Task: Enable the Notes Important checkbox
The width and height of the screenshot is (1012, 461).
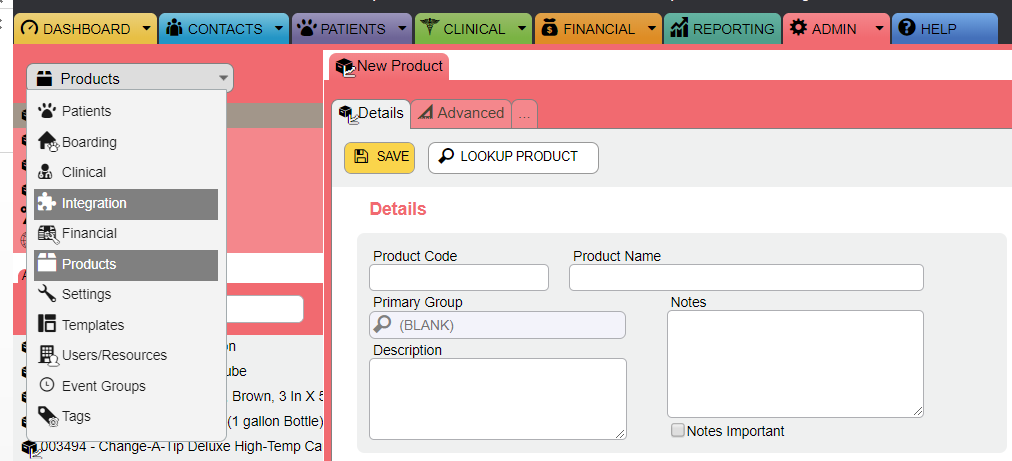Action: [678, 431]
